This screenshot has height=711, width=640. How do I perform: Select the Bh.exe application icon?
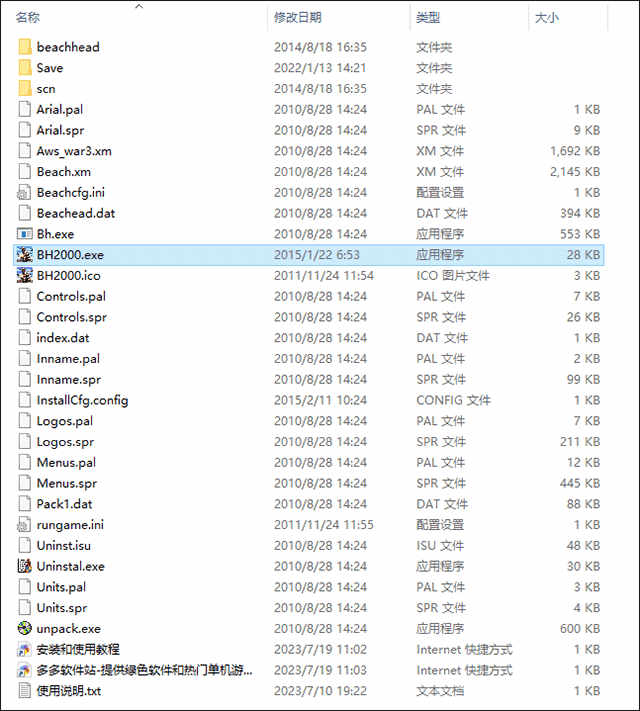click(25, 234)
